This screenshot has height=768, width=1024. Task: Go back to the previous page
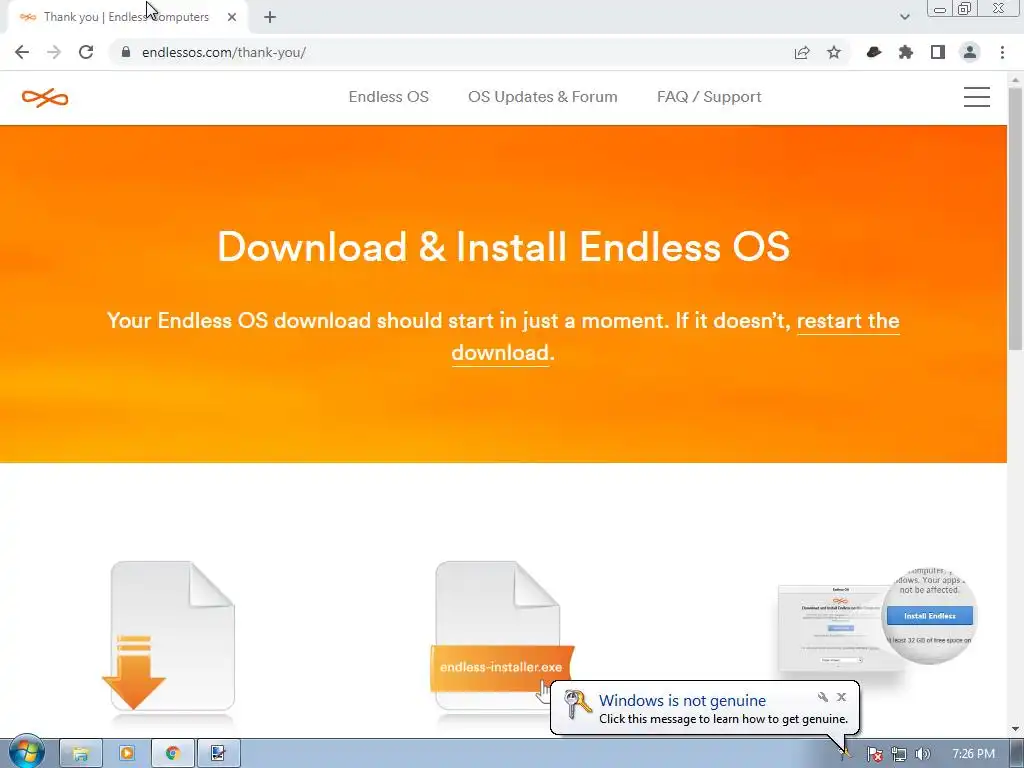(22, 52)
